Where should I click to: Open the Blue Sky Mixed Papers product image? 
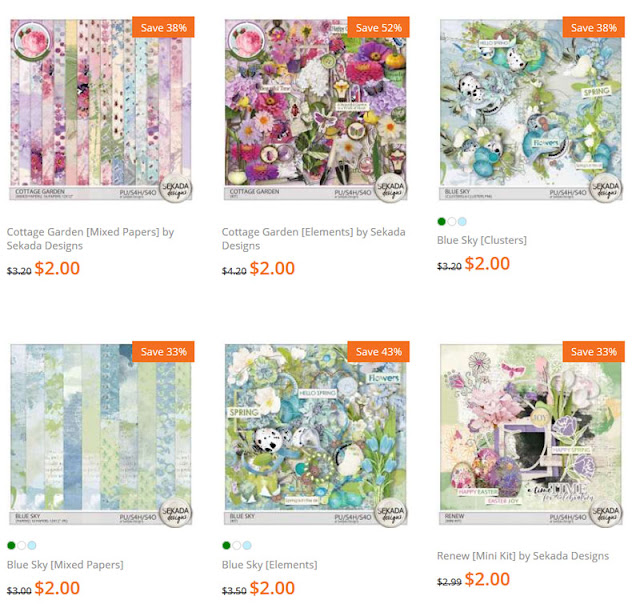(x=100, y=434)
